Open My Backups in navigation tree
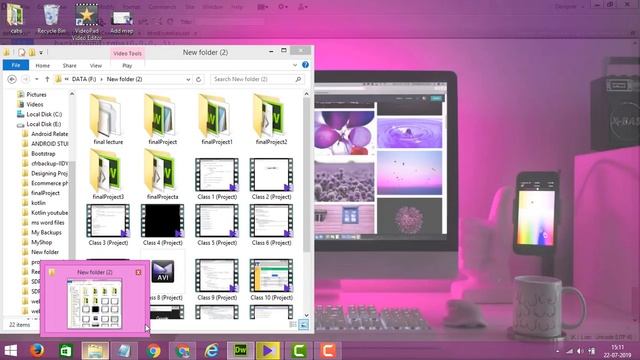 tap(46, 232)
